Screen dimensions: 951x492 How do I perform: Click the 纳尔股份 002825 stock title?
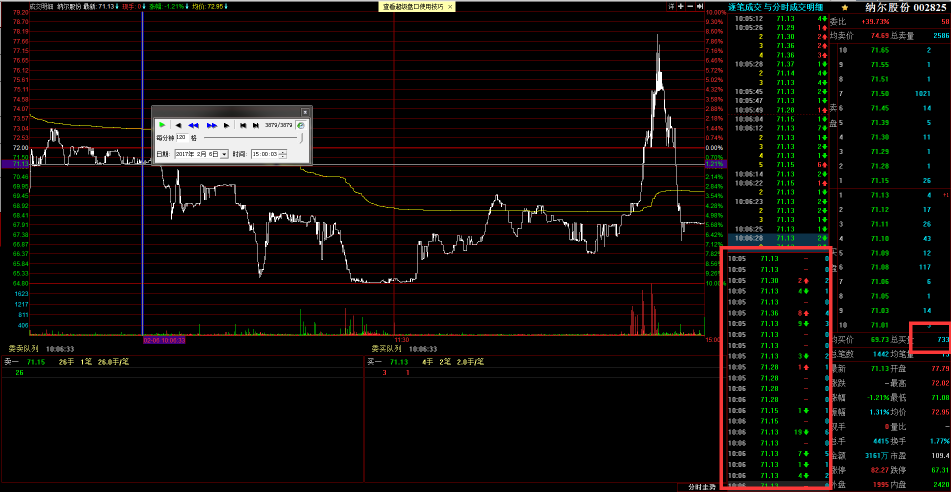pos(906,7)
